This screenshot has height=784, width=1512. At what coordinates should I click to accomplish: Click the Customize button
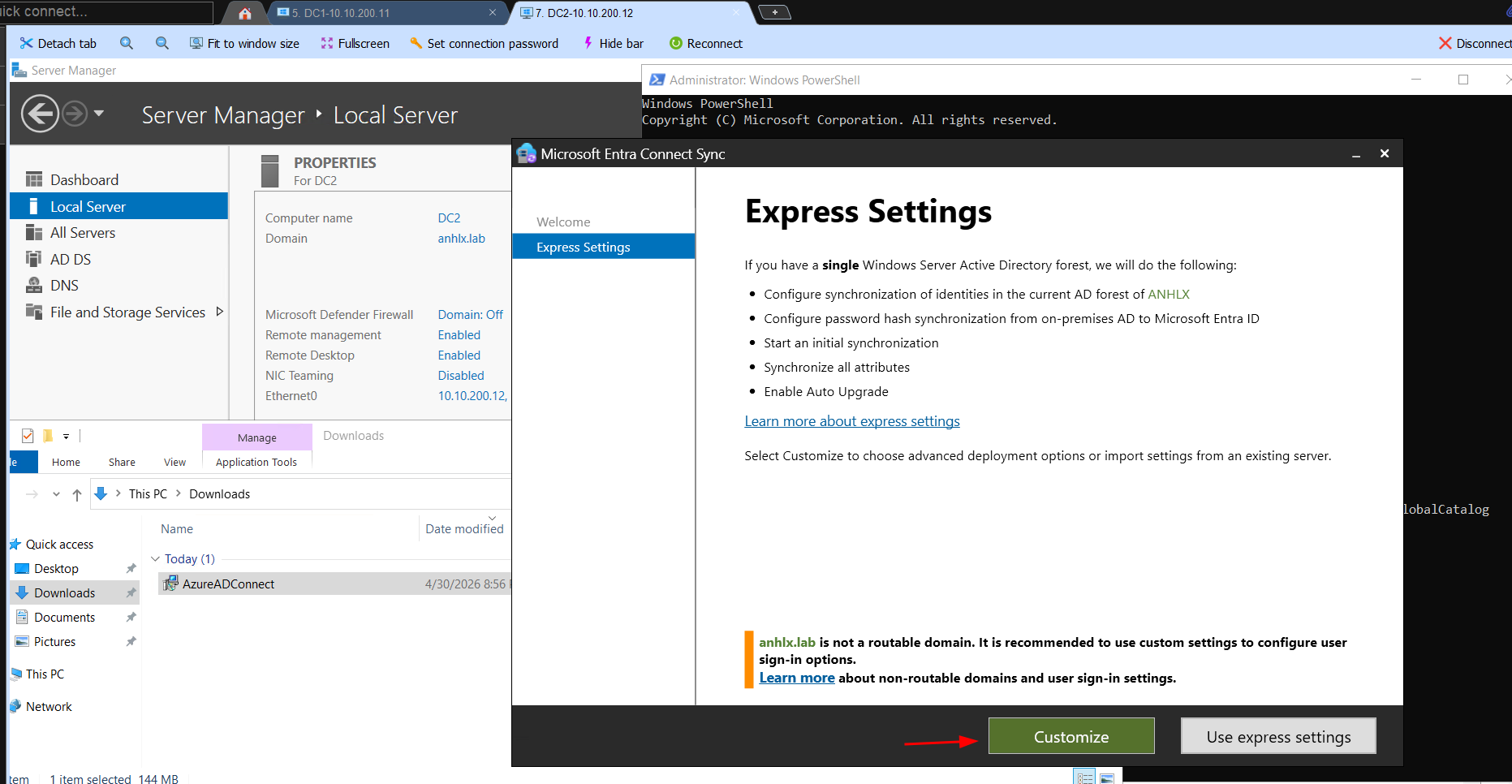tap(1071, 736)
